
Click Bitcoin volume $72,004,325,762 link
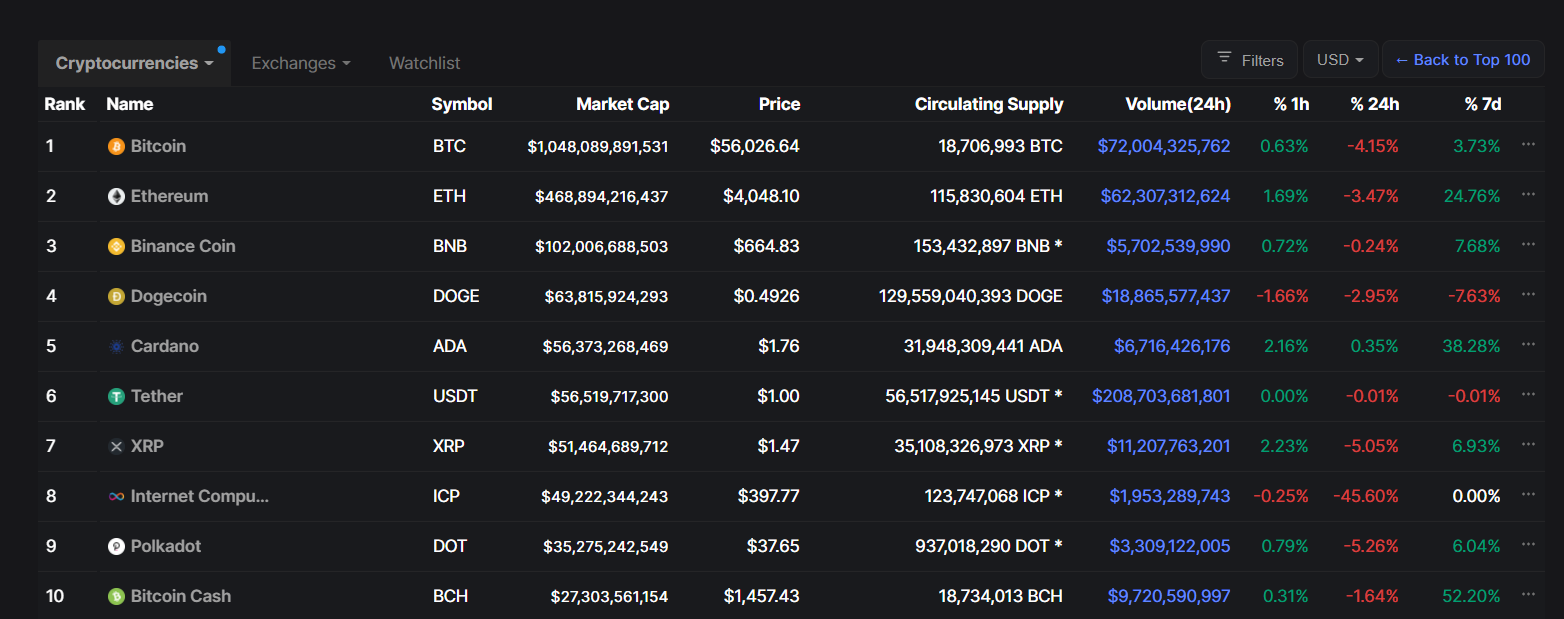pyautogui.click(x=1164, y=146)
